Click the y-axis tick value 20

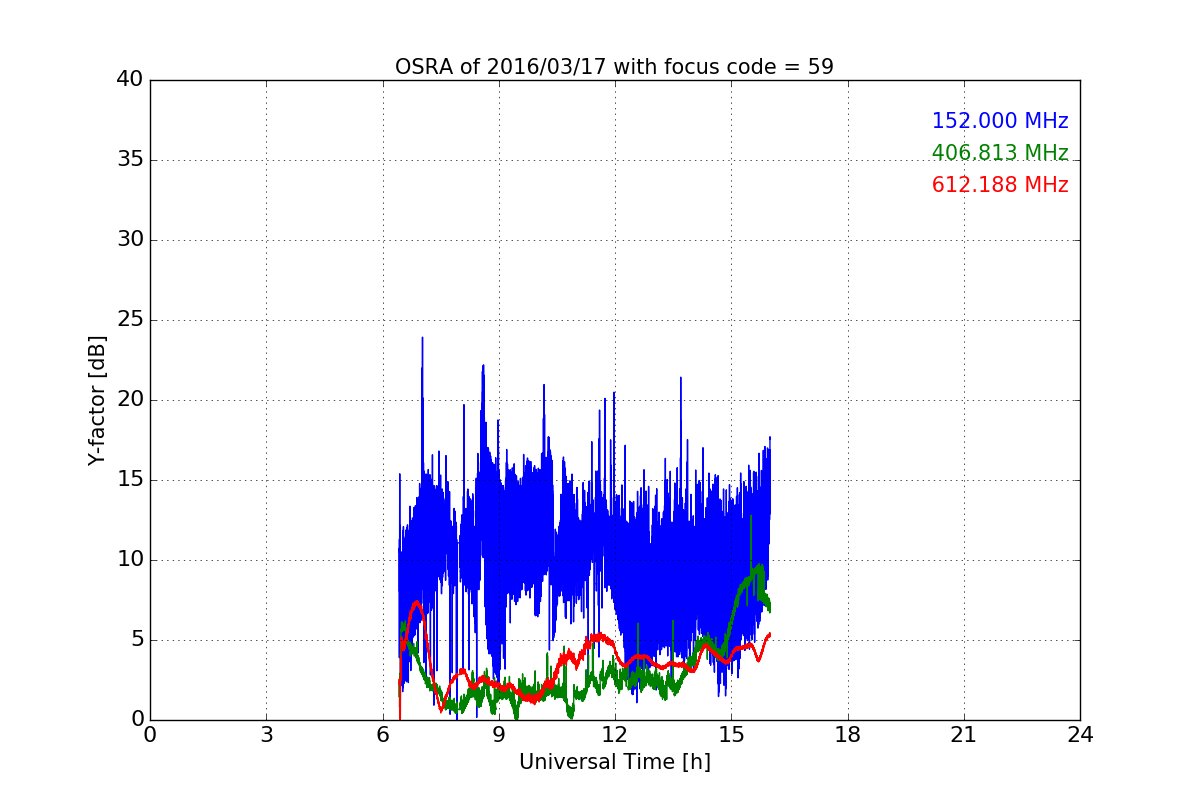tap(130, 400)
